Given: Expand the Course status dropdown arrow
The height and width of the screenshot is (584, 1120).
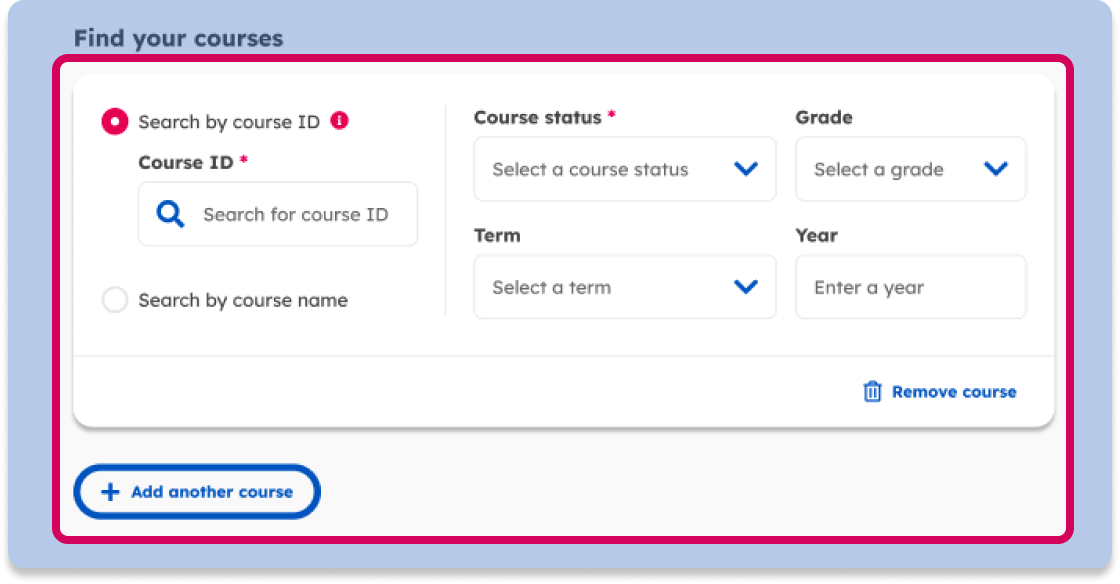Looking at the screenshot, I should (x=746, y=169).
